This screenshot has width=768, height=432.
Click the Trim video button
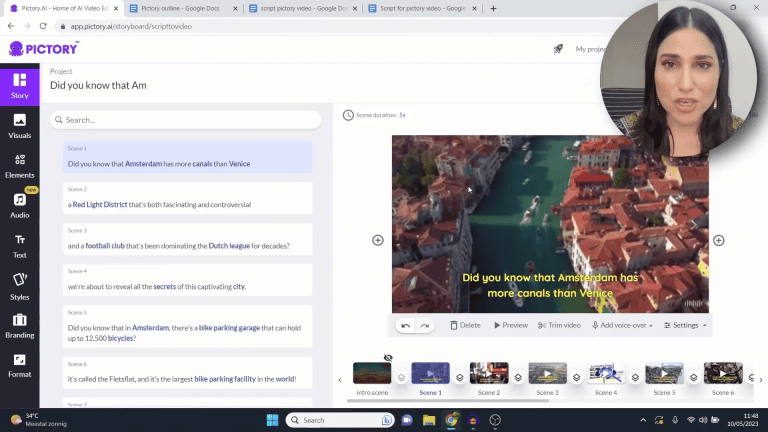pyautogui.click(x=559, y=325)
